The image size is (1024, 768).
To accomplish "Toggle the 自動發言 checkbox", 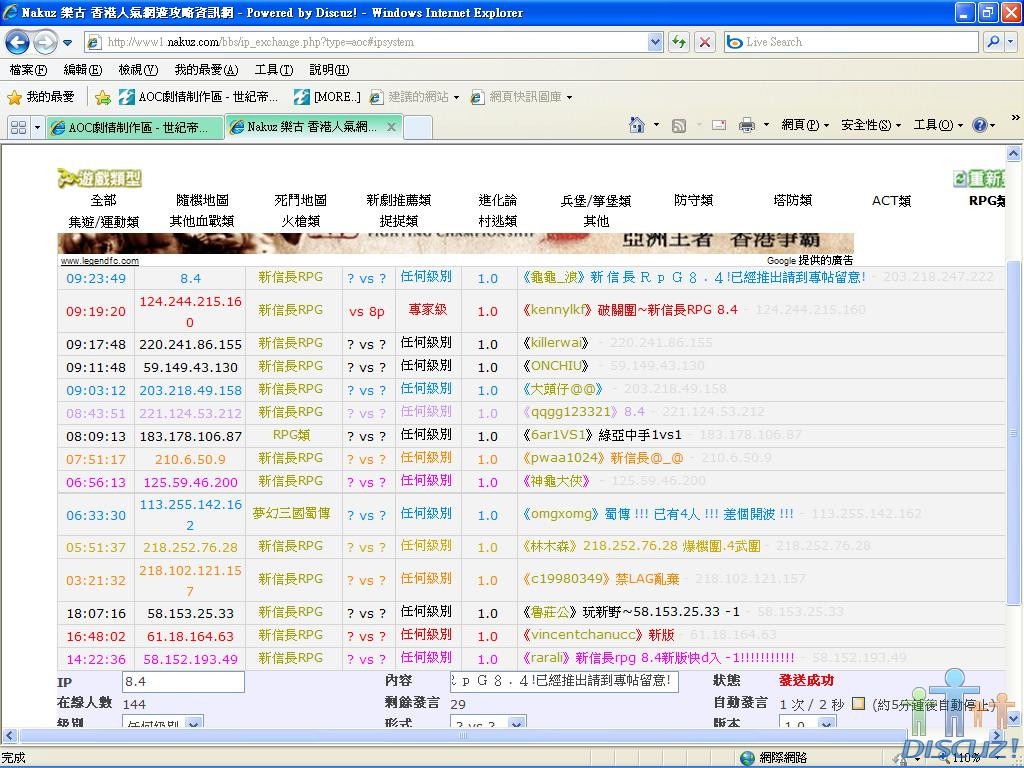I will tap(859, 703).
